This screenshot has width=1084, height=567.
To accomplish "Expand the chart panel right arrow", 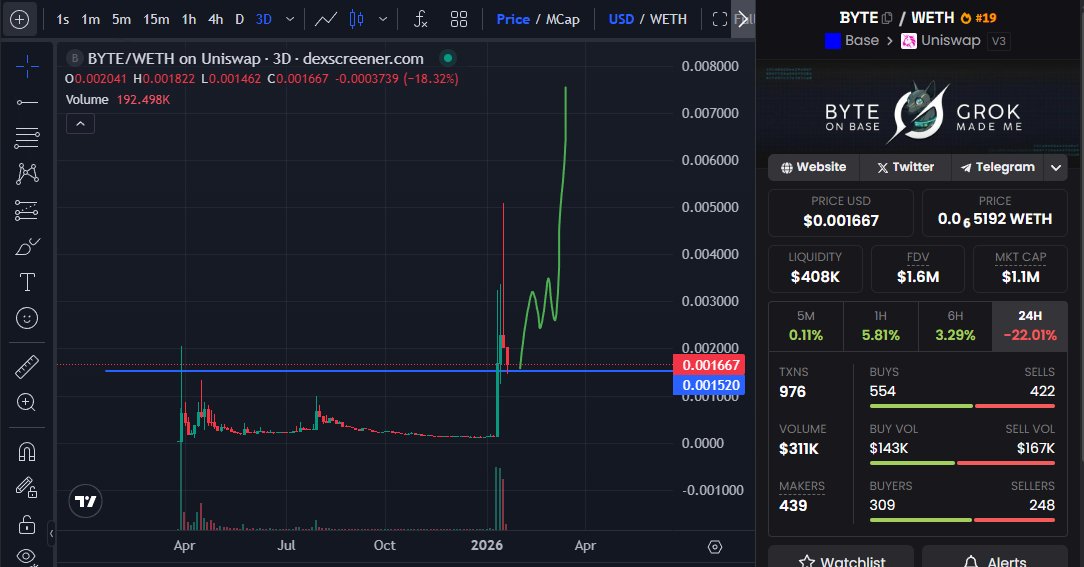I will tap(743, 19).
